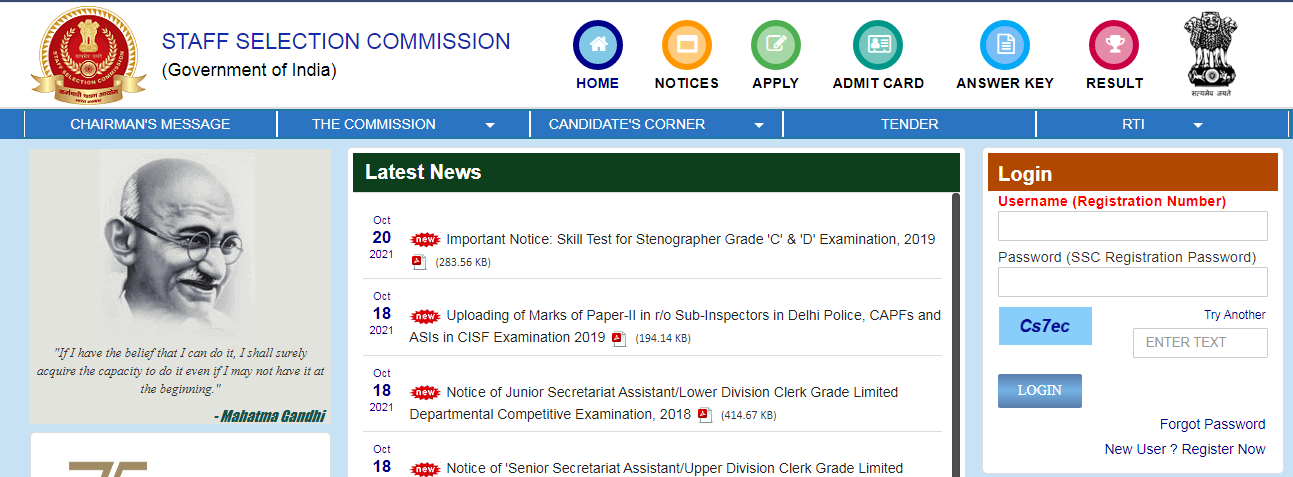Click the file size text 283.56 KB
The height and width of the screenshot is (477, 1293).
(x=463, y=263)
